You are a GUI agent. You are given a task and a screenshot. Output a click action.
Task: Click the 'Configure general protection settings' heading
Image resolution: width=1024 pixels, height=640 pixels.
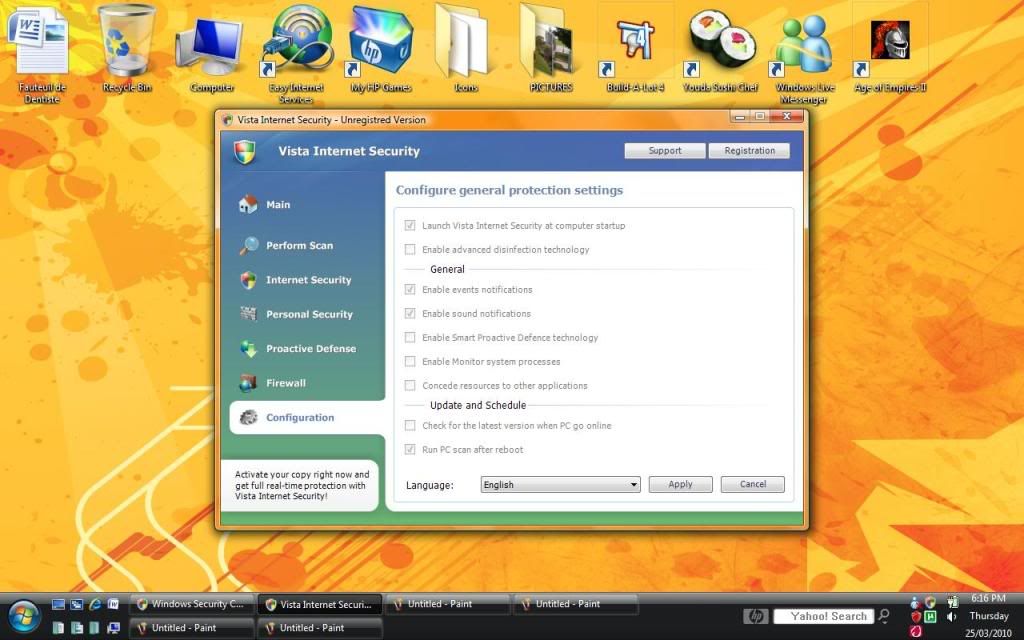point(509,191)
